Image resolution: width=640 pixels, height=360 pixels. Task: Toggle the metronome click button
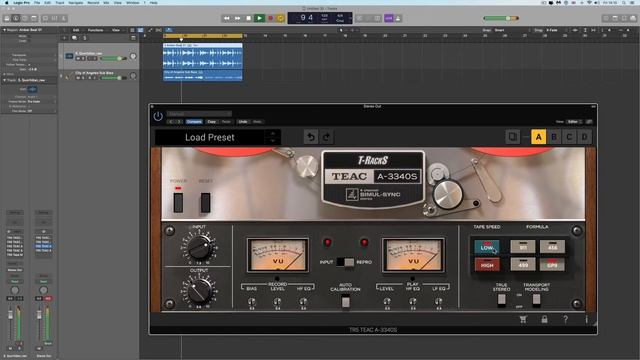click(398, 18)
